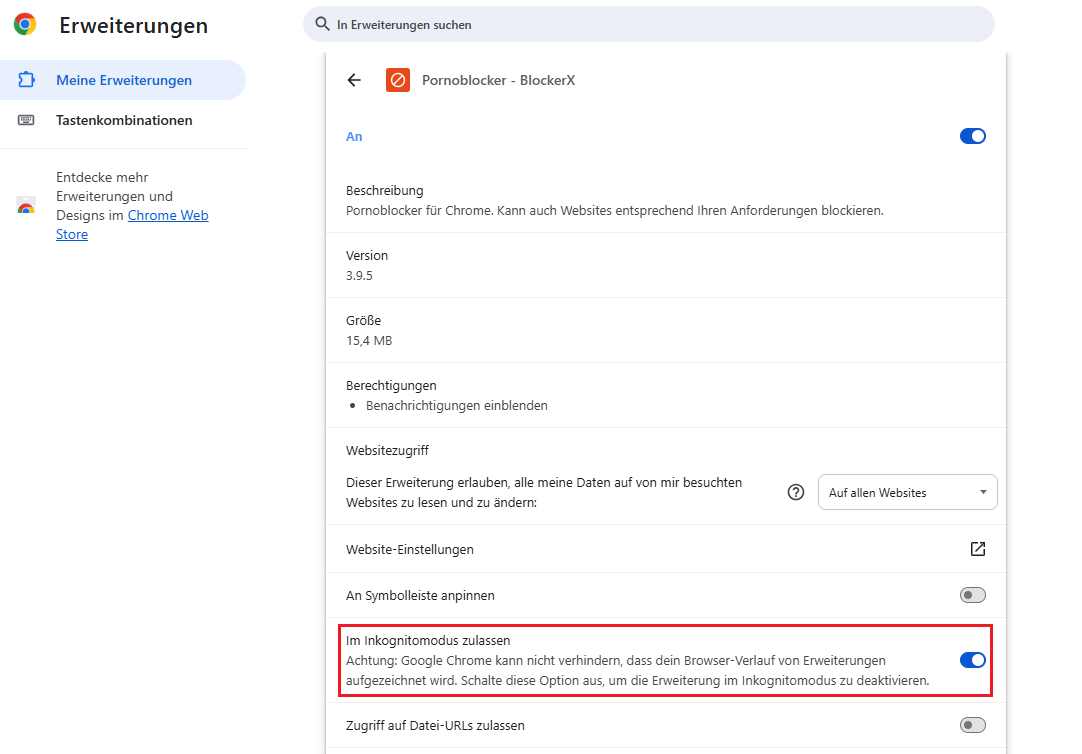Viewport: 1082px width, 754px height.
Task: Click the 'An' status label
Action: (354, 137)
